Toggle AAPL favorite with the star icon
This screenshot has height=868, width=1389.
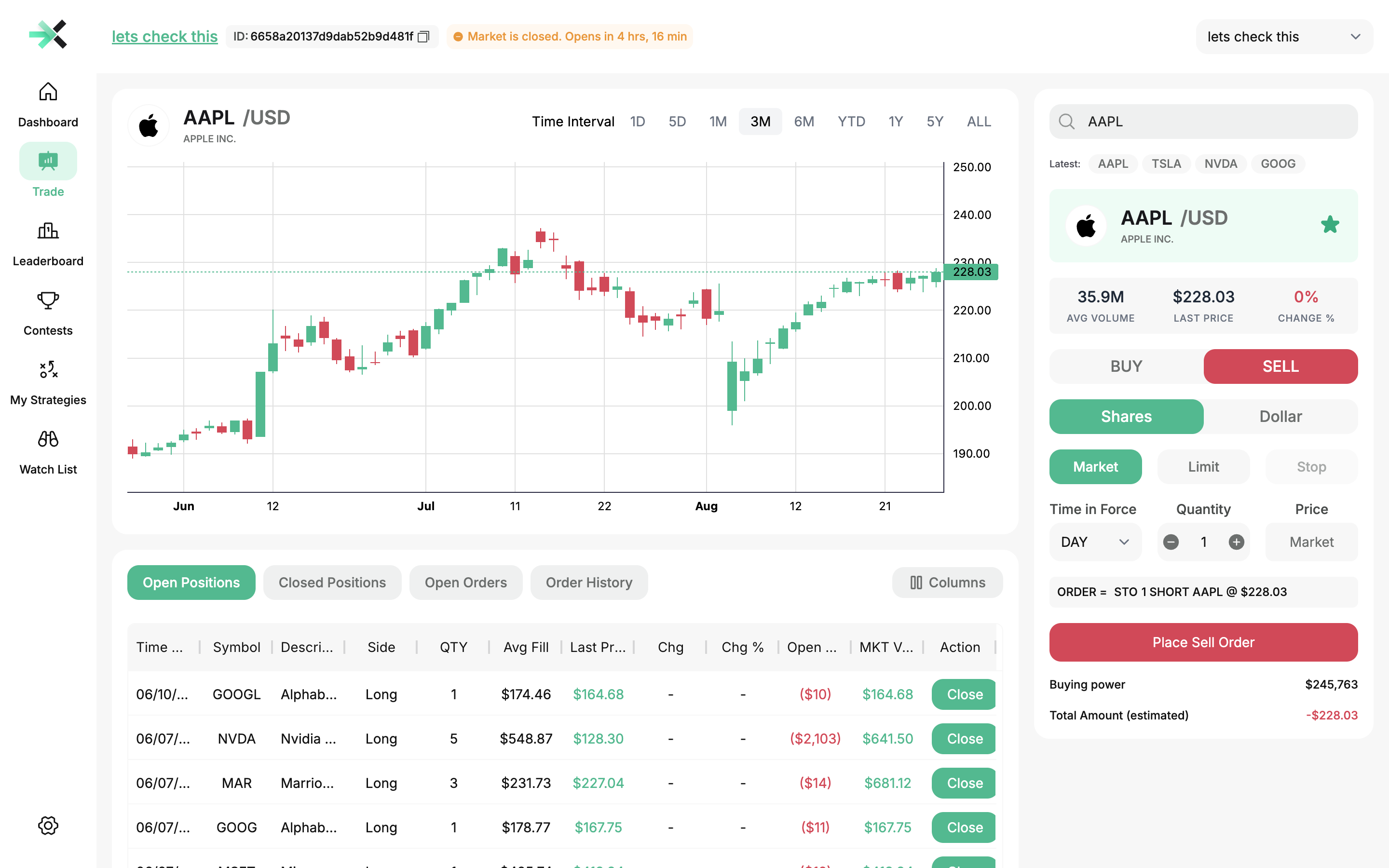[x=1331, y=224]
